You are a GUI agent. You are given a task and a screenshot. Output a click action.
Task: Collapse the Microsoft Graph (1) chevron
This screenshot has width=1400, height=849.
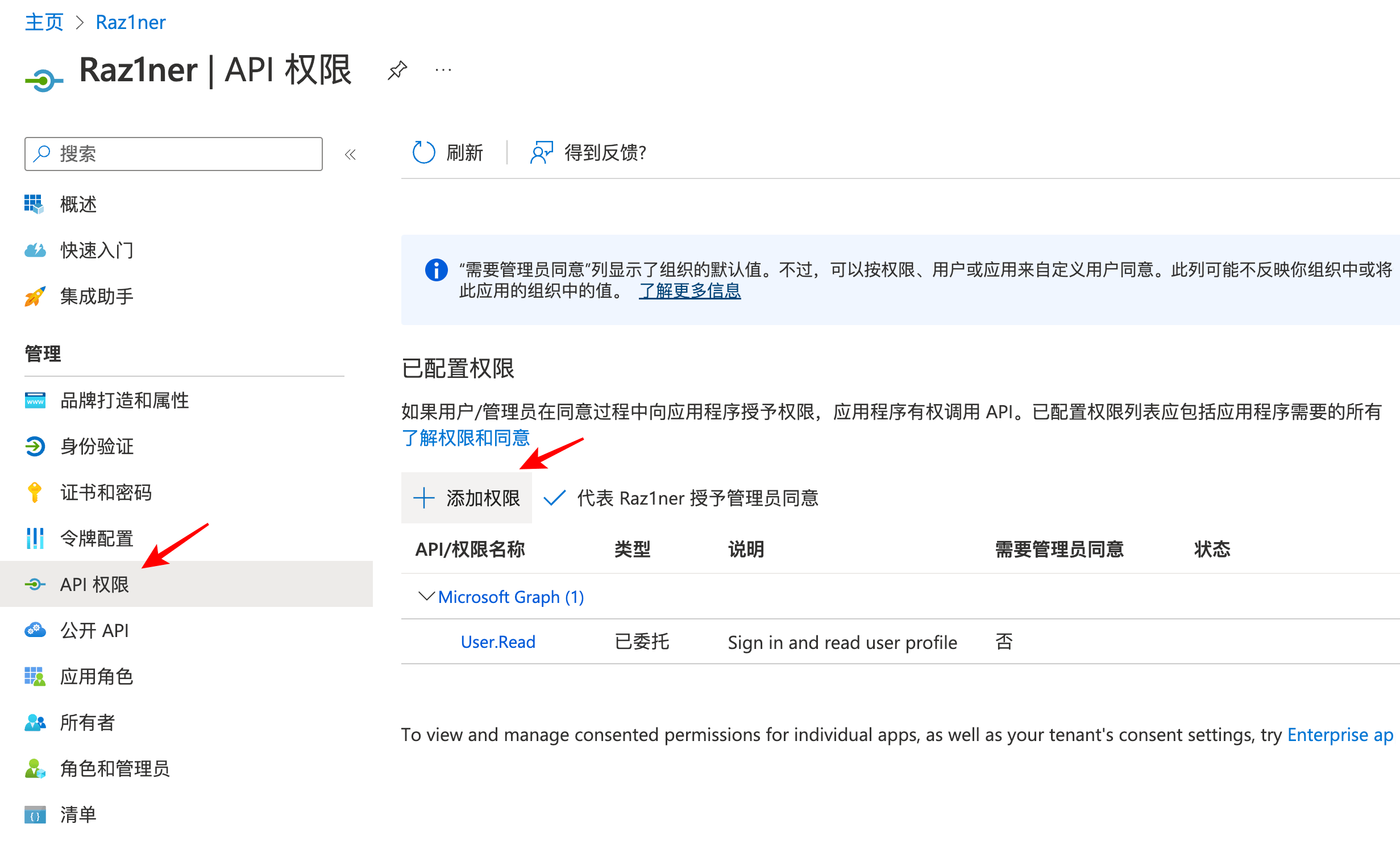[x=426, y=596]
